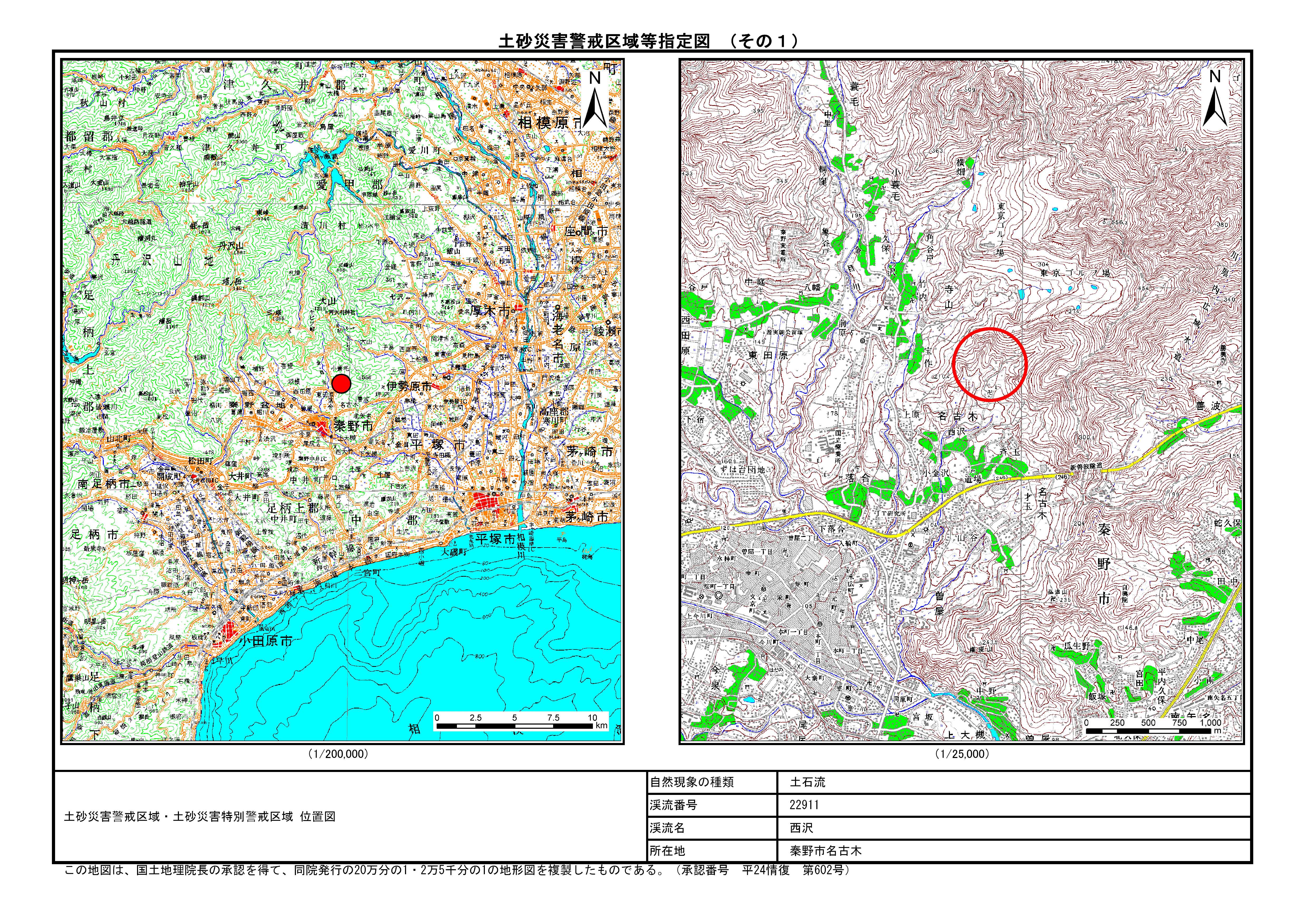Click the 小田原市 label on left map

pyautogui.click(x=265, y=641)
